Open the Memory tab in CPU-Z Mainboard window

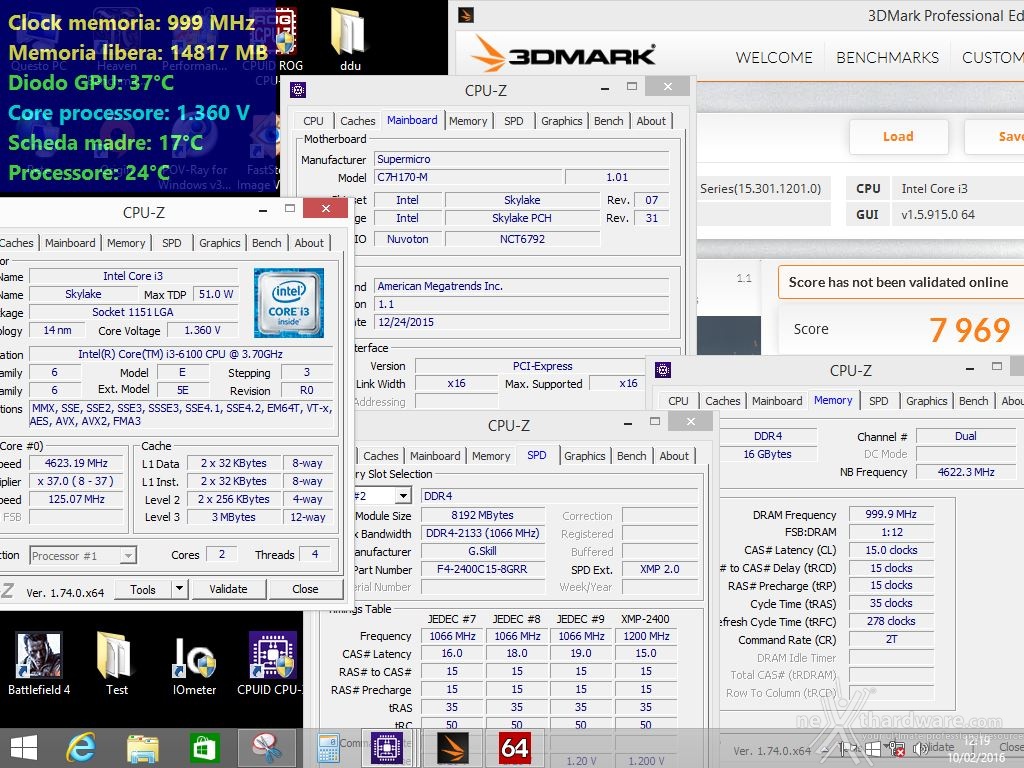click(x=468, y=121)
